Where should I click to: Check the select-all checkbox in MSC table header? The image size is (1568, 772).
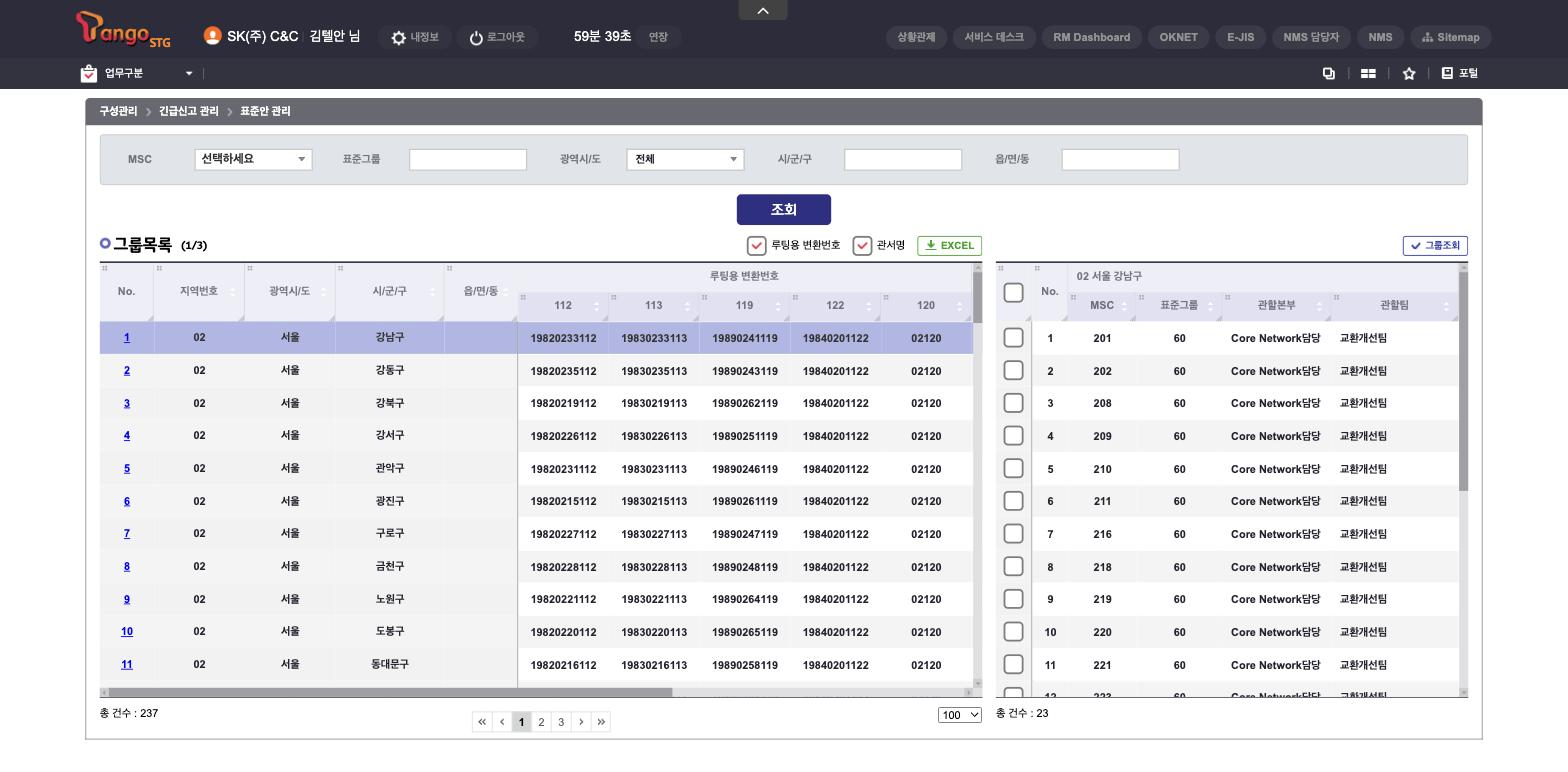[1013, 292]
